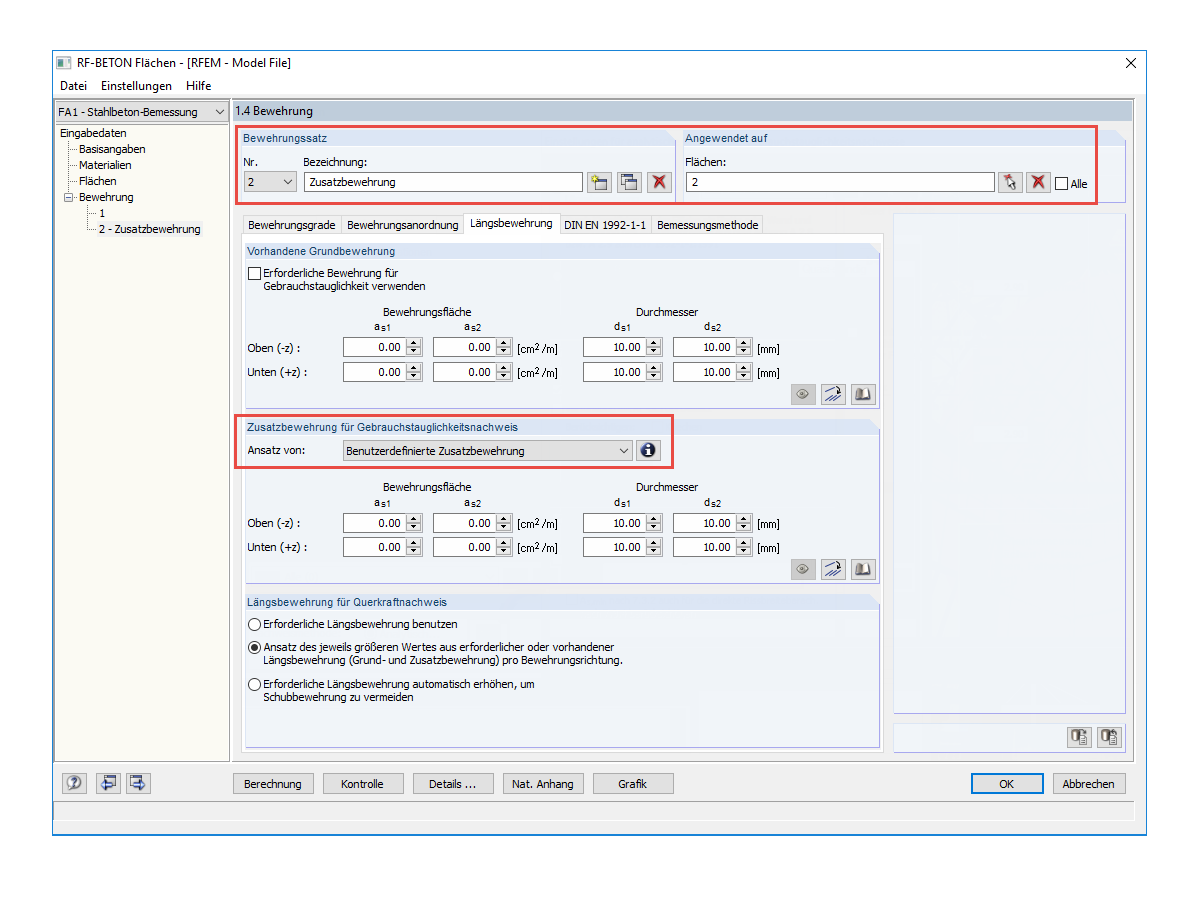Screen dimensions: 1200x900
Task: Pick surfaces graphically icon next to Flächen
Action: (x=1010, y=182)
